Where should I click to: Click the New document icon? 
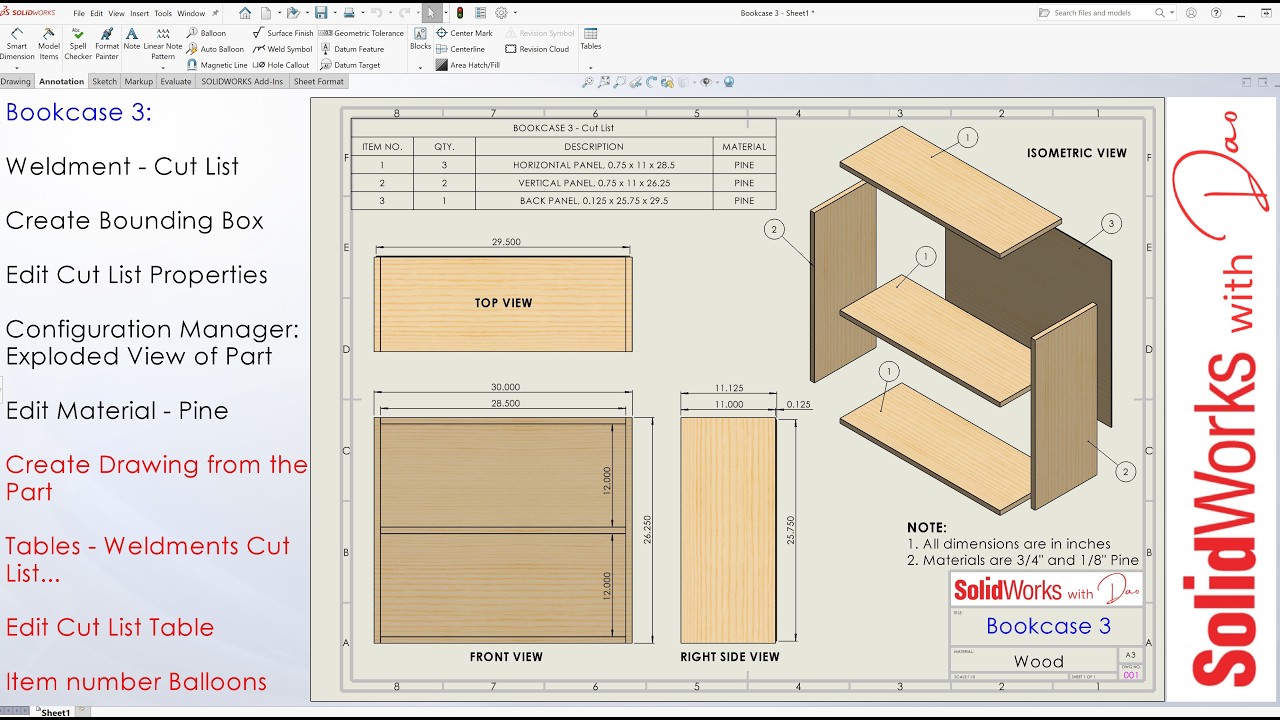click(x=266, y=13)
